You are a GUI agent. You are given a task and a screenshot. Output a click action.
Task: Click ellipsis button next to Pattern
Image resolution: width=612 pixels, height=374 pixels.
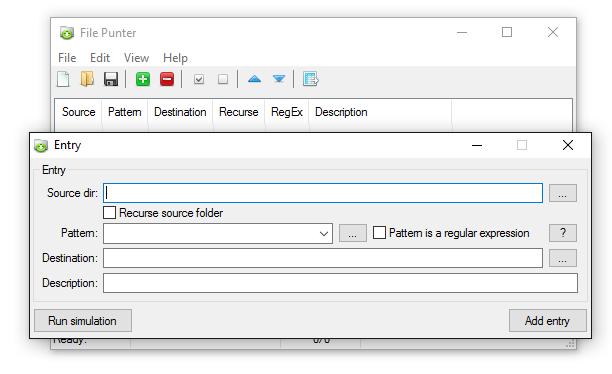[x=352, y=233]
